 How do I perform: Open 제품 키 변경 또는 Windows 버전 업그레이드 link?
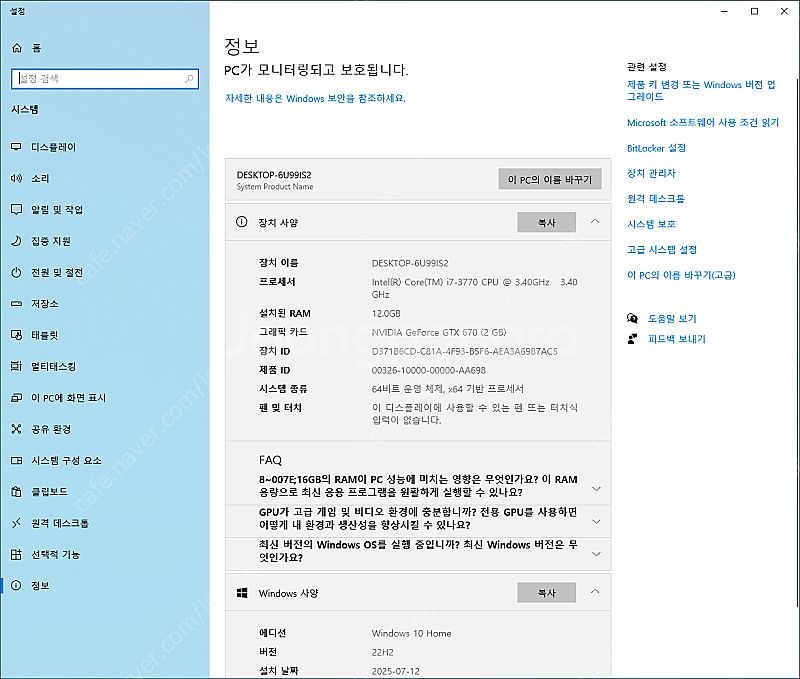pos(702,90)
